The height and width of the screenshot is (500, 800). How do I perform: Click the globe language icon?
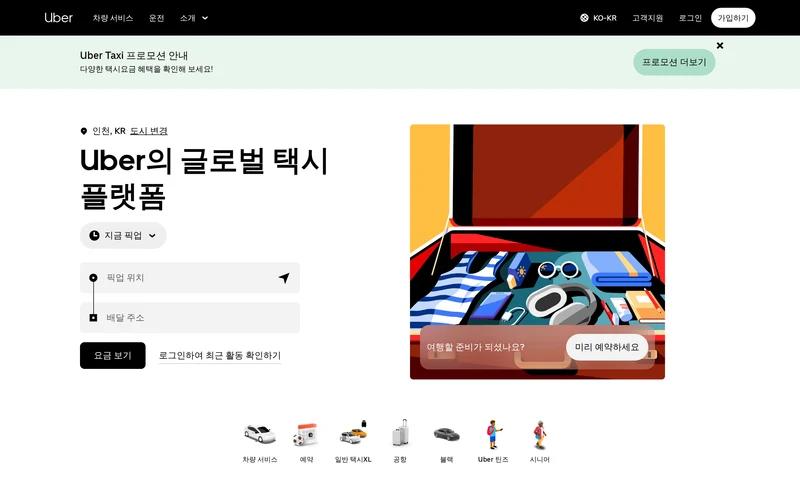tap(584, 18)
